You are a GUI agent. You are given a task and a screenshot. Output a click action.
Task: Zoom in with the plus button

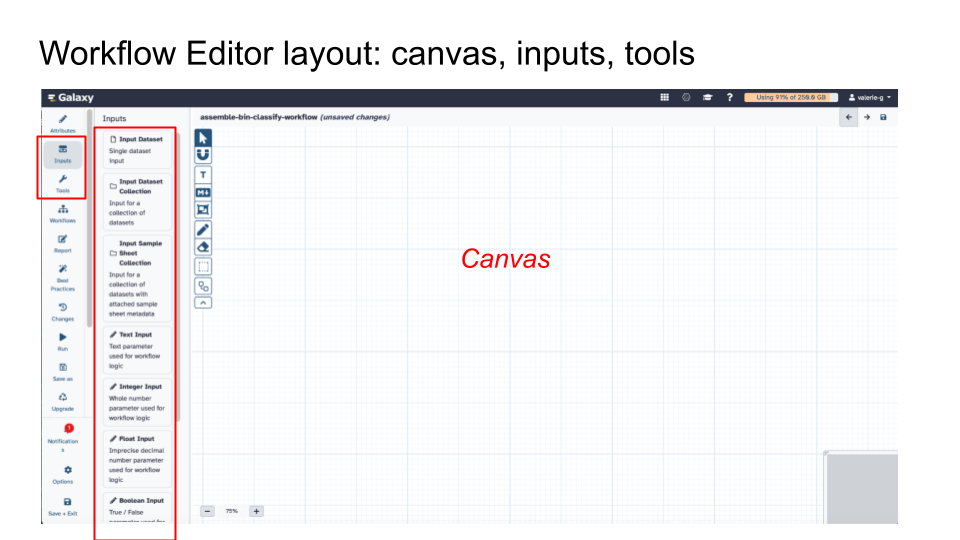tap(256, 511)
